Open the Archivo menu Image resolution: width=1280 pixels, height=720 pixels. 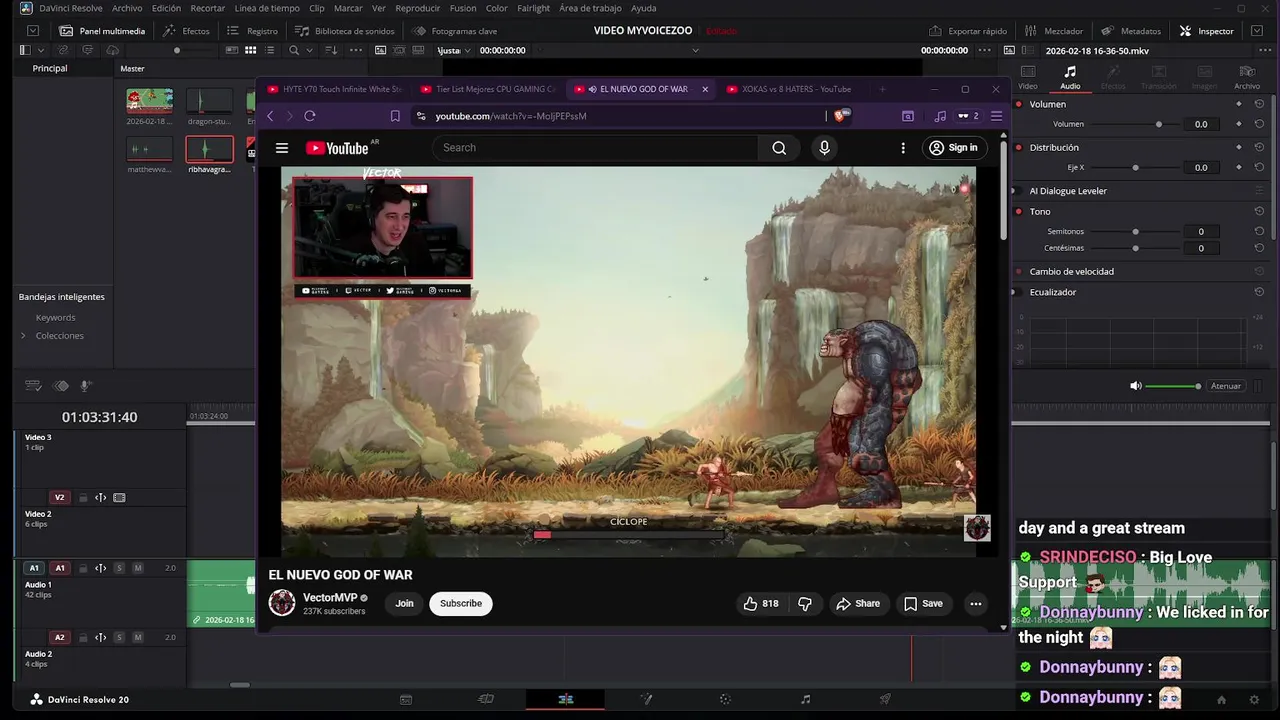pyautogui.click(x=127, y=8)
